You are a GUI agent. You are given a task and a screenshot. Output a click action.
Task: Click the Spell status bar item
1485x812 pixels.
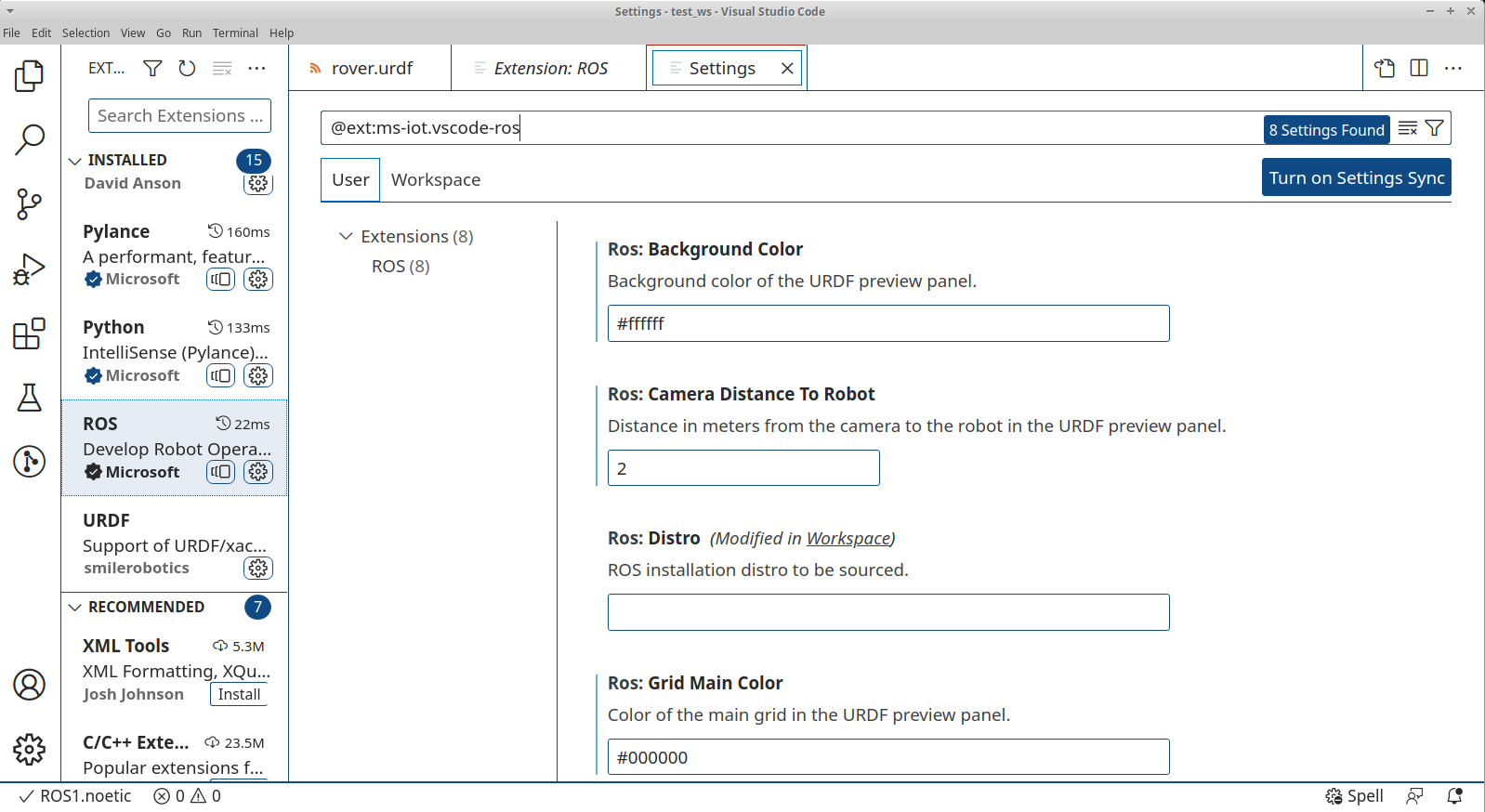tap(1354, 796)
